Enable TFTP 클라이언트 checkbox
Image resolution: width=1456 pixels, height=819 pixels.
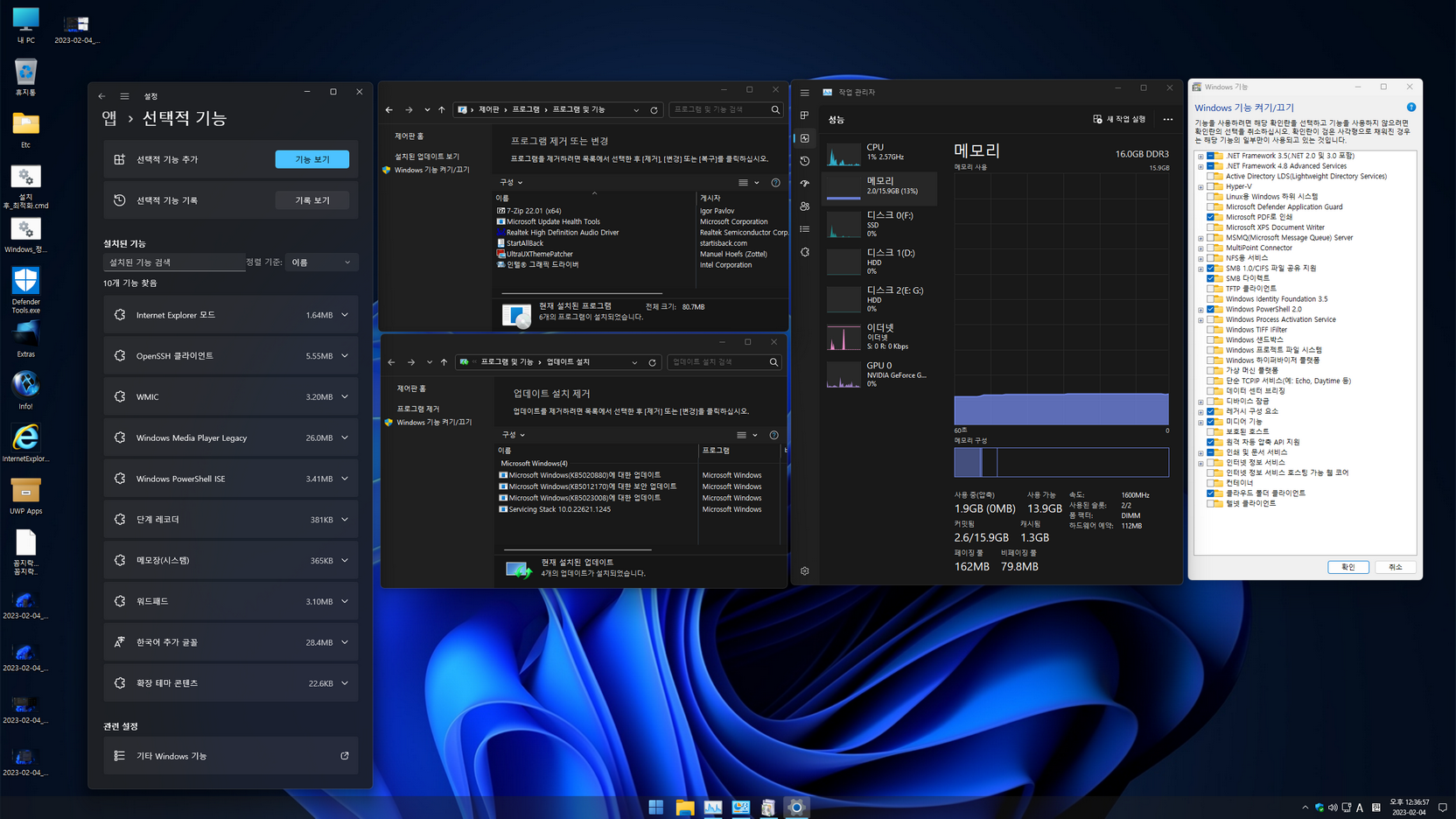click(x=1211, y=289)
